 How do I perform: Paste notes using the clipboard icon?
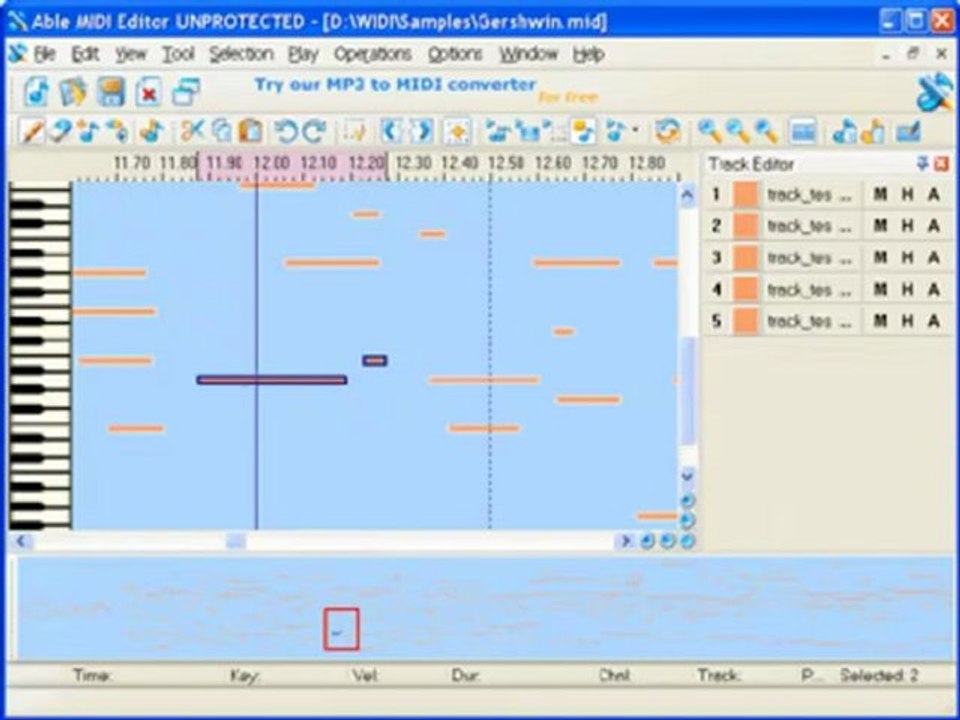(x=250, y=131)
